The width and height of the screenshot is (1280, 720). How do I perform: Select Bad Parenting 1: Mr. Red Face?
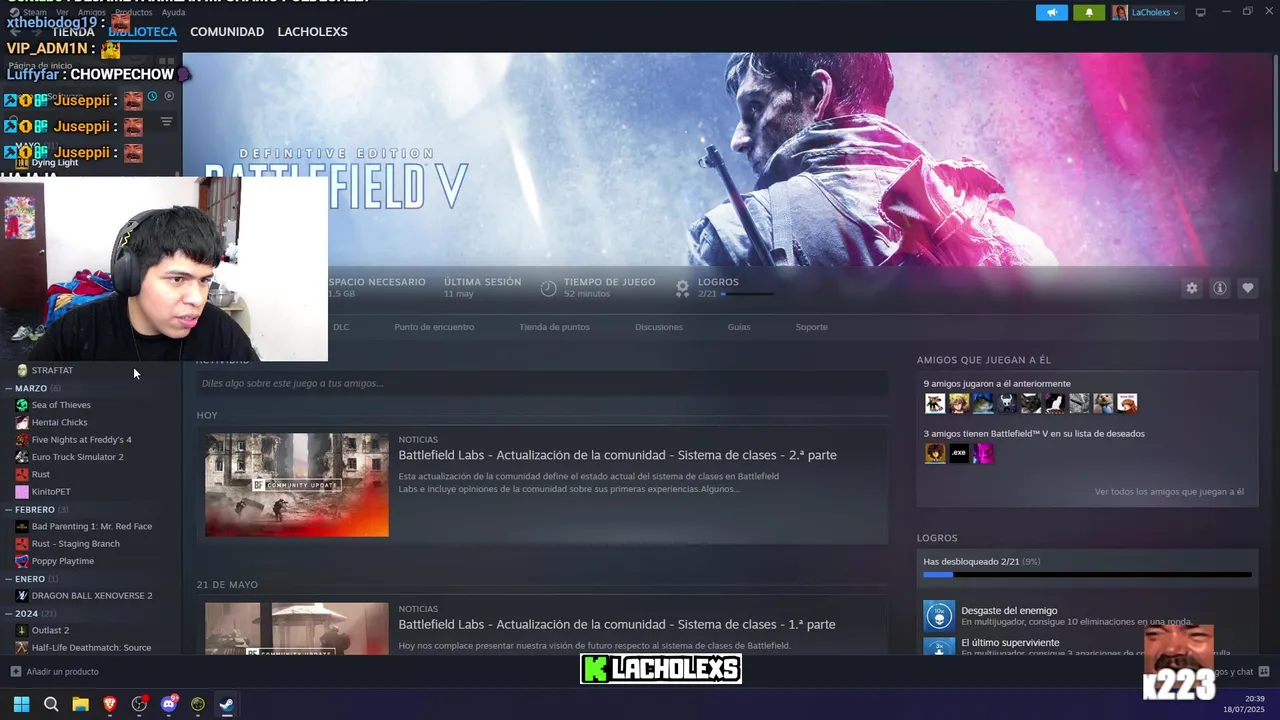point(91,527)
